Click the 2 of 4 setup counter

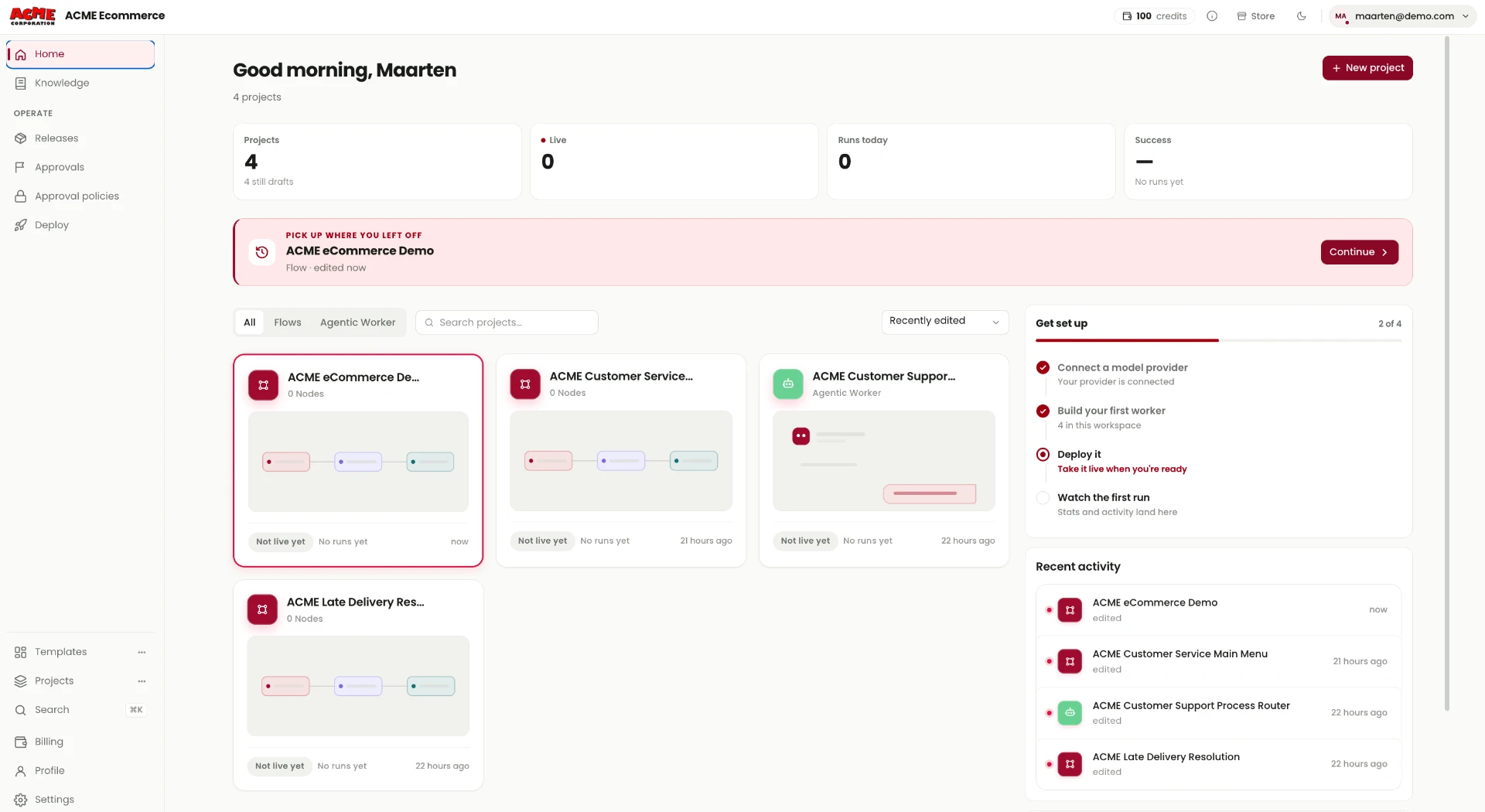point(1389,324)
